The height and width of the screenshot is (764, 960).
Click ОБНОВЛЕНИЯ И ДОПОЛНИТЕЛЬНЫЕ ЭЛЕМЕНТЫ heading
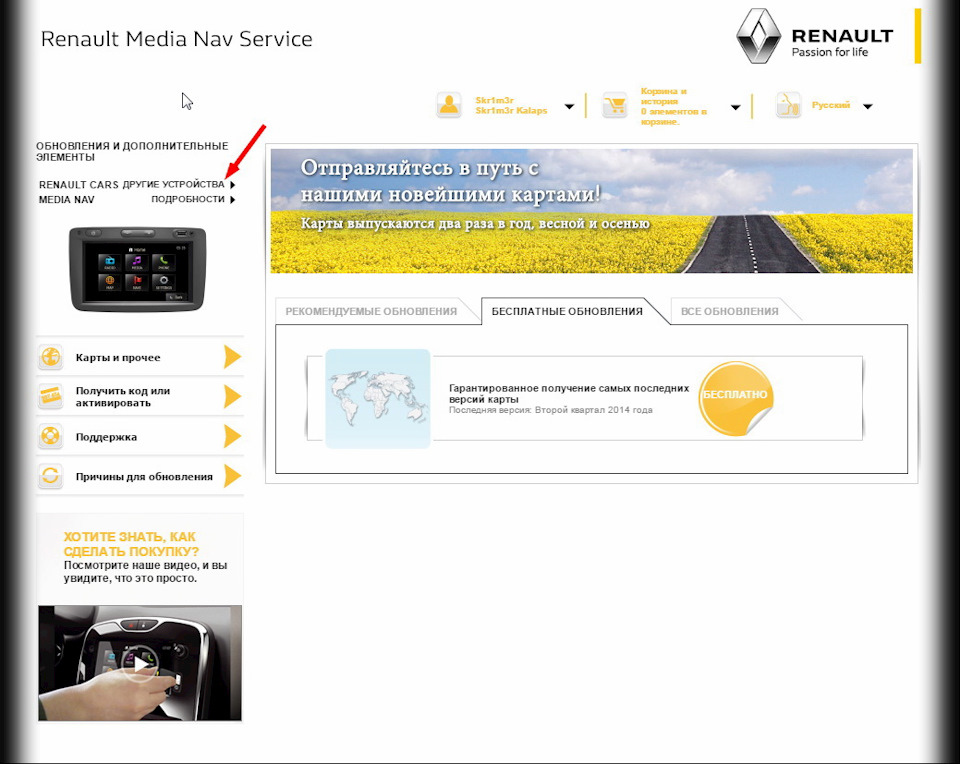click(132, 151)
